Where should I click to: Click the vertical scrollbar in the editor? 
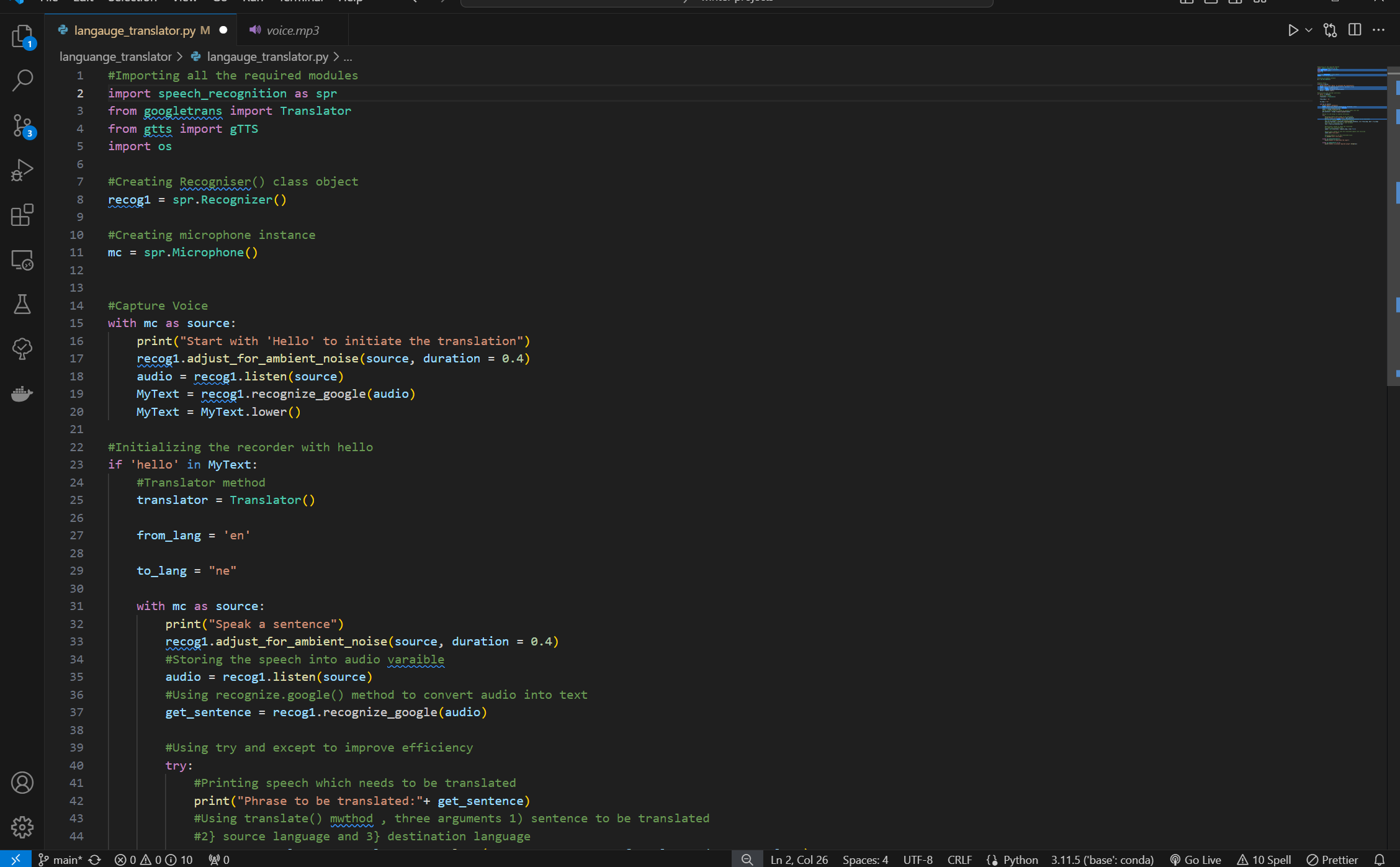[1393, 226]
